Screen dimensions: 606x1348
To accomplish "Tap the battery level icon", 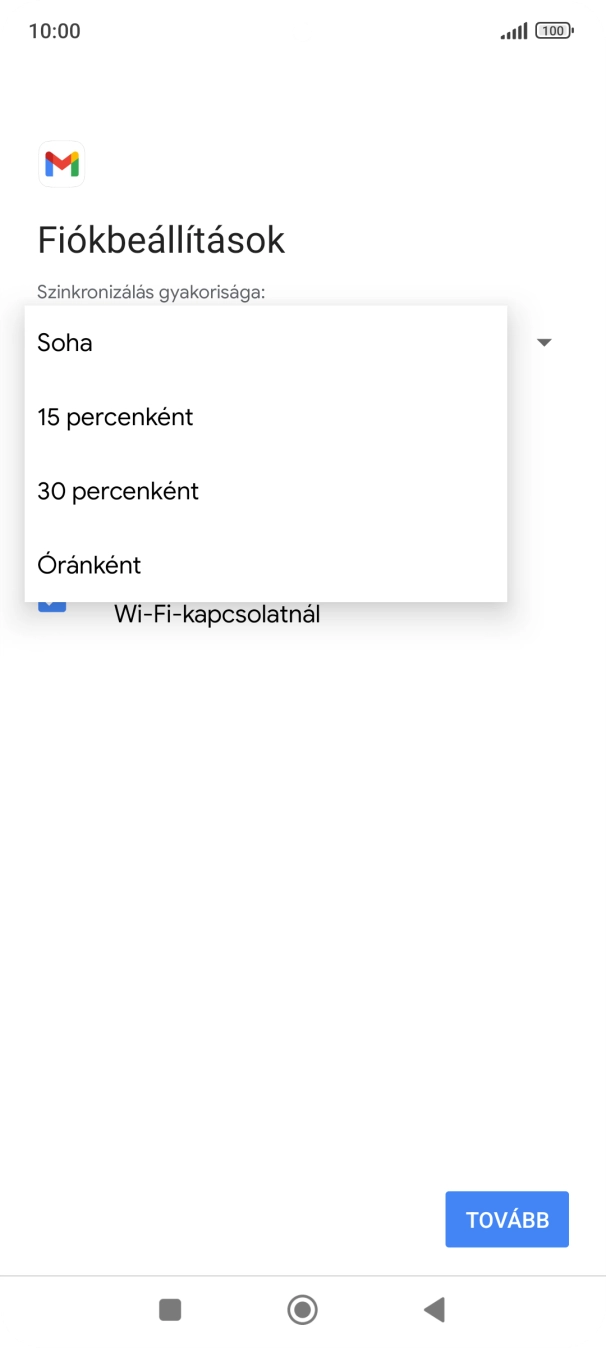I will click(553, 32).
